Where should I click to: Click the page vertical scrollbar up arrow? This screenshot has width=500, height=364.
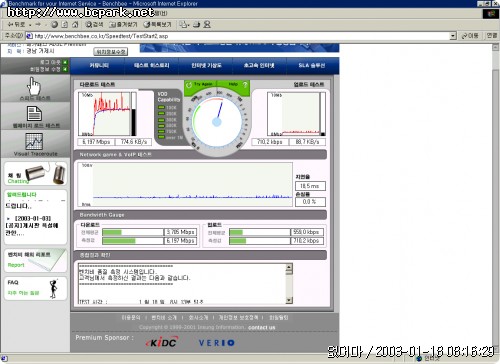click(496, 47)
